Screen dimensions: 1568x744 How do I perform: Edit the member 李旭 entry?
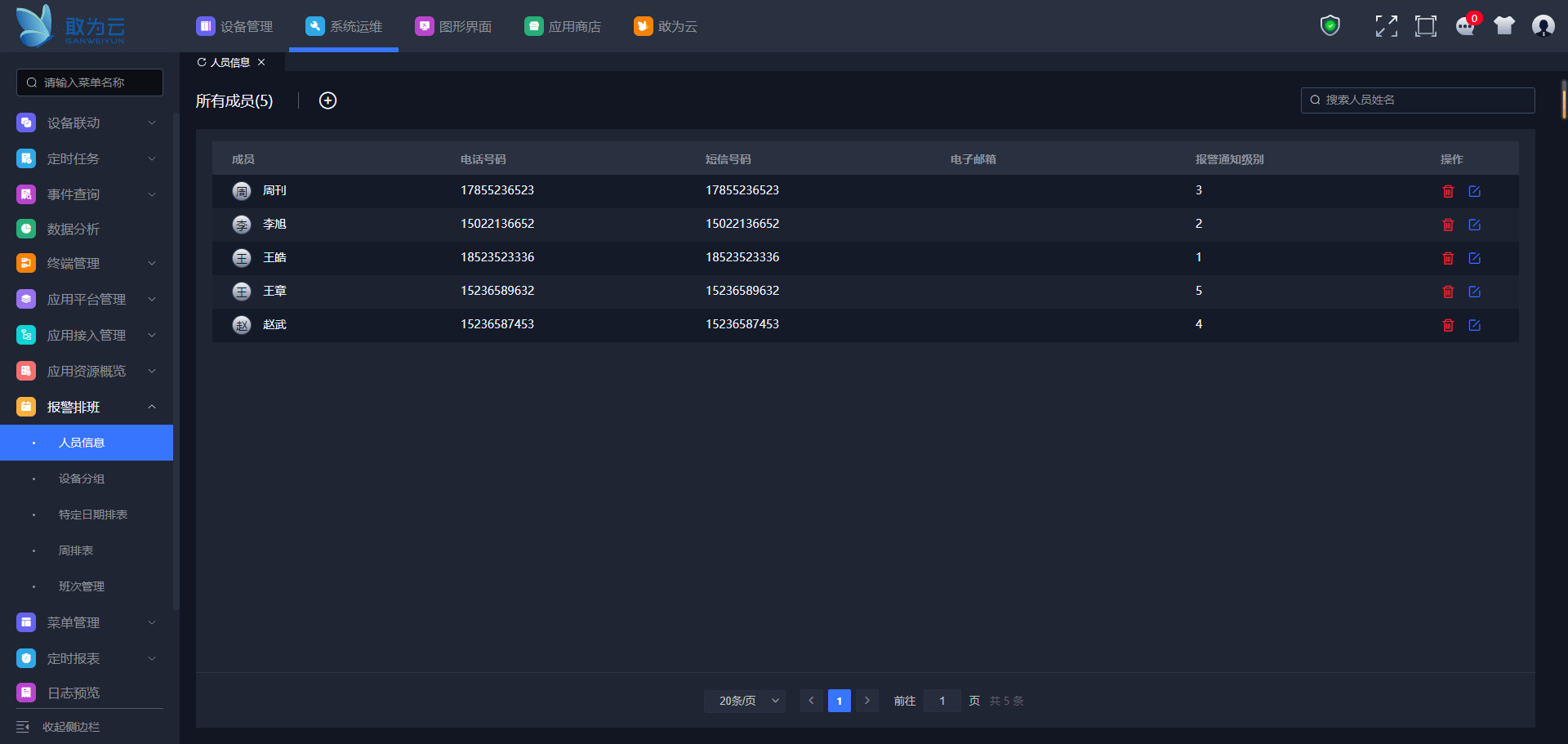[x=1474, y=225]
